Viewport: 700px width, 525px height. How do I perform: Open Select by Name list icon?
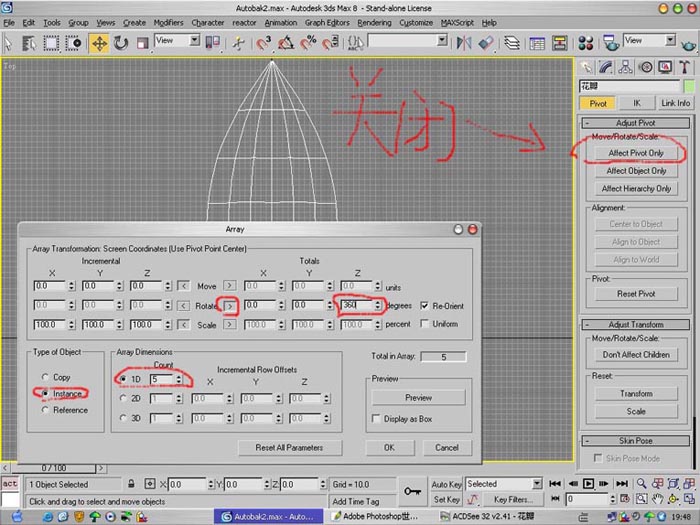29,43
